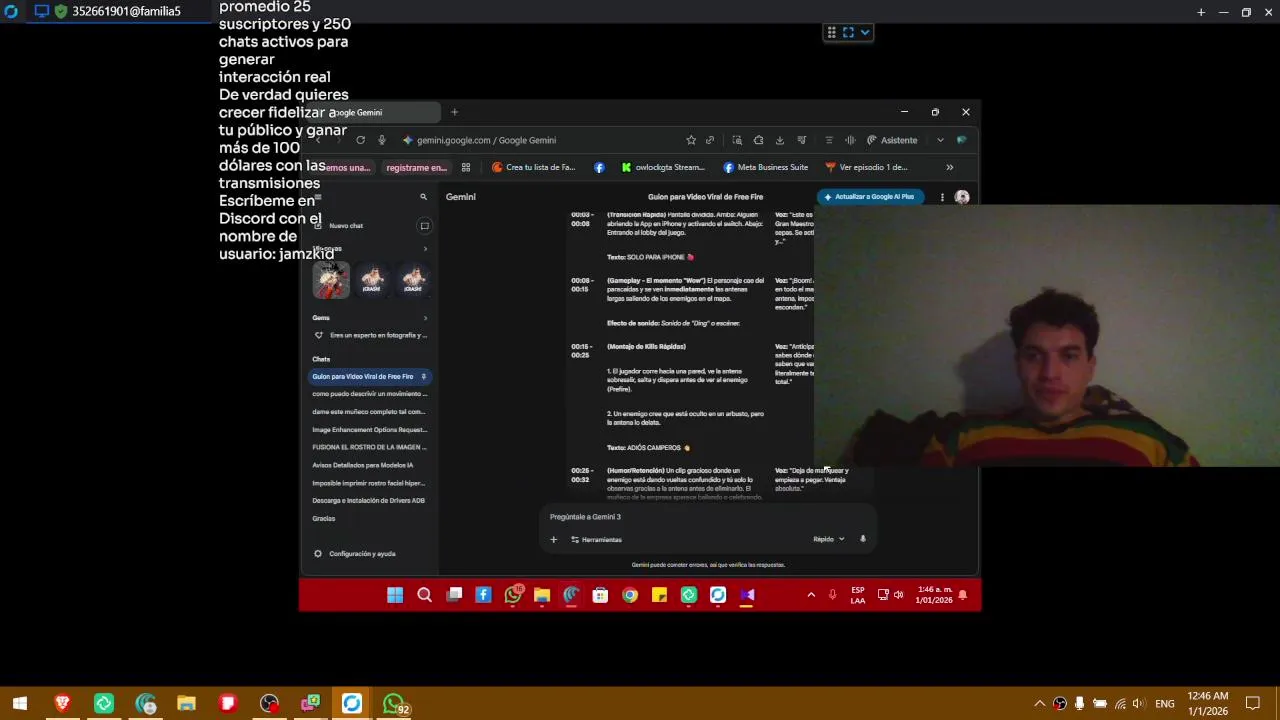The image size is (1280, 720).
Task: Open the dropdown arrow next to Asistente
Action: (940, 140)
